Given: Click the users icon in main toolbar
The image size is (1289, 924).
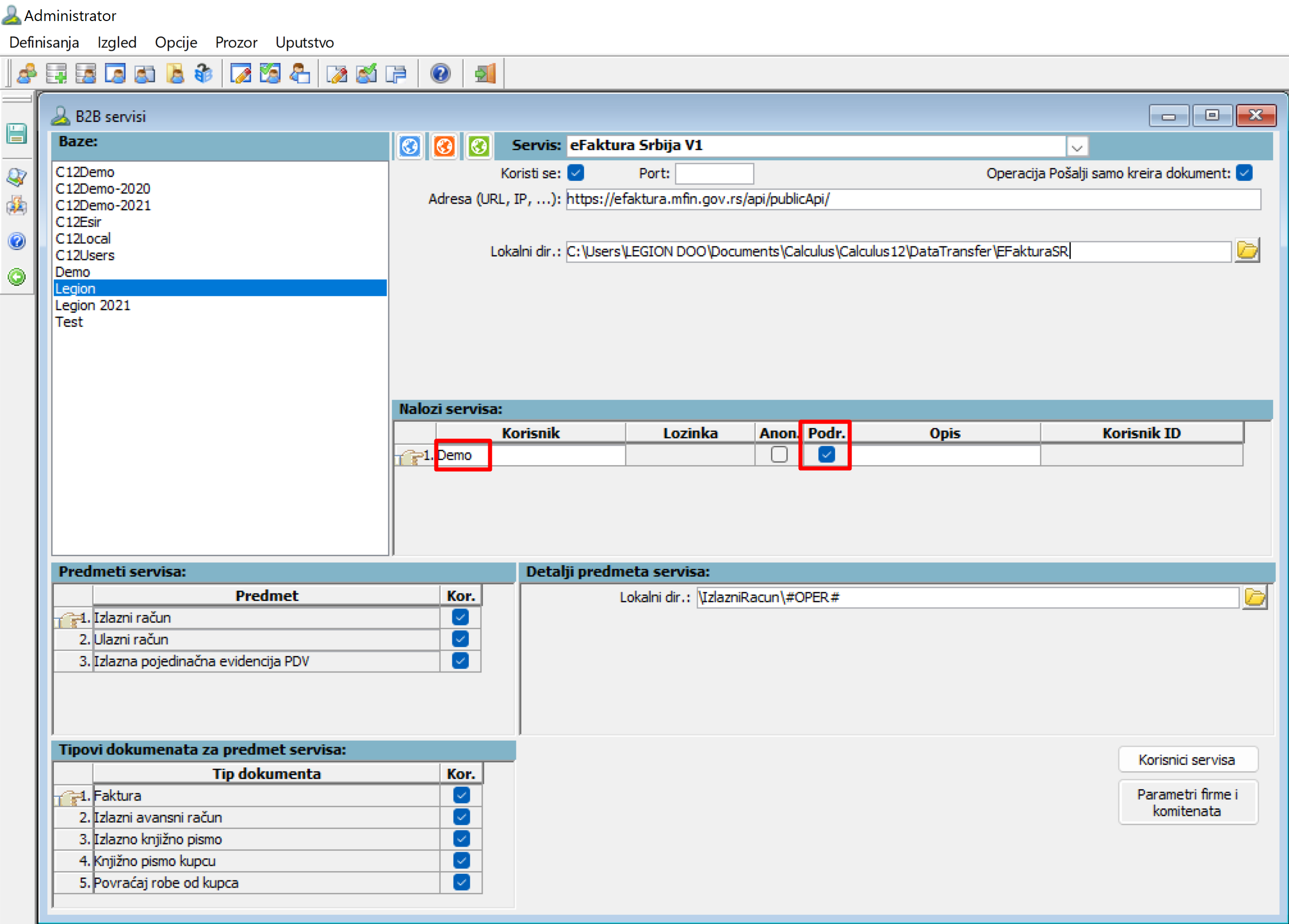Looking at the screenshot, I should [27, 74].
